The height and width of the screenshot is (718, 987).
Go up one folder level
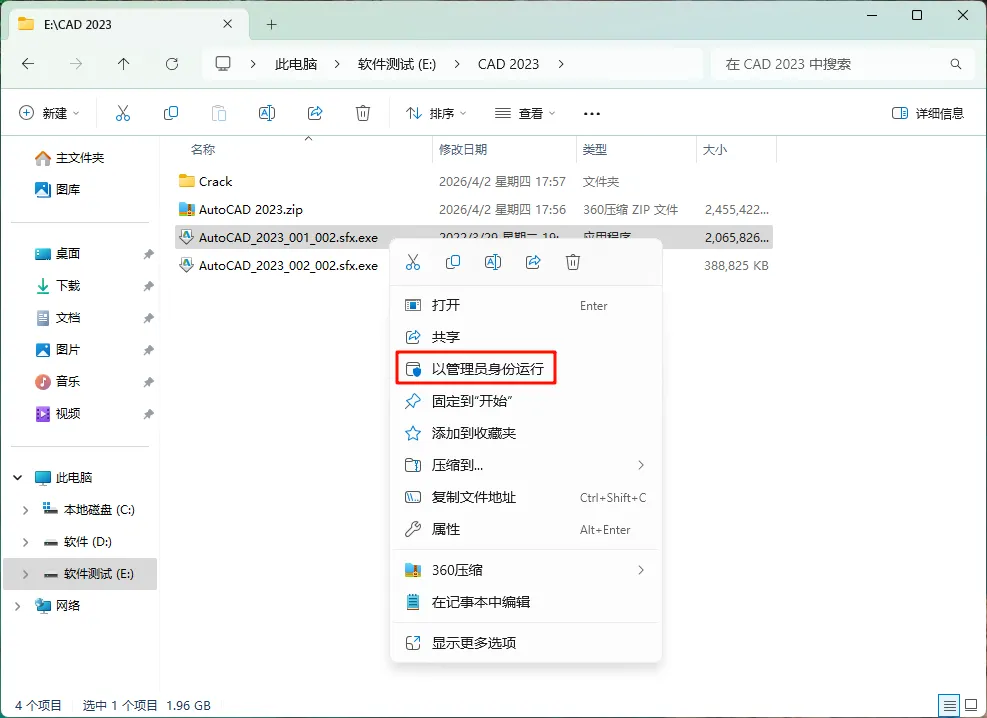[123, 64]
